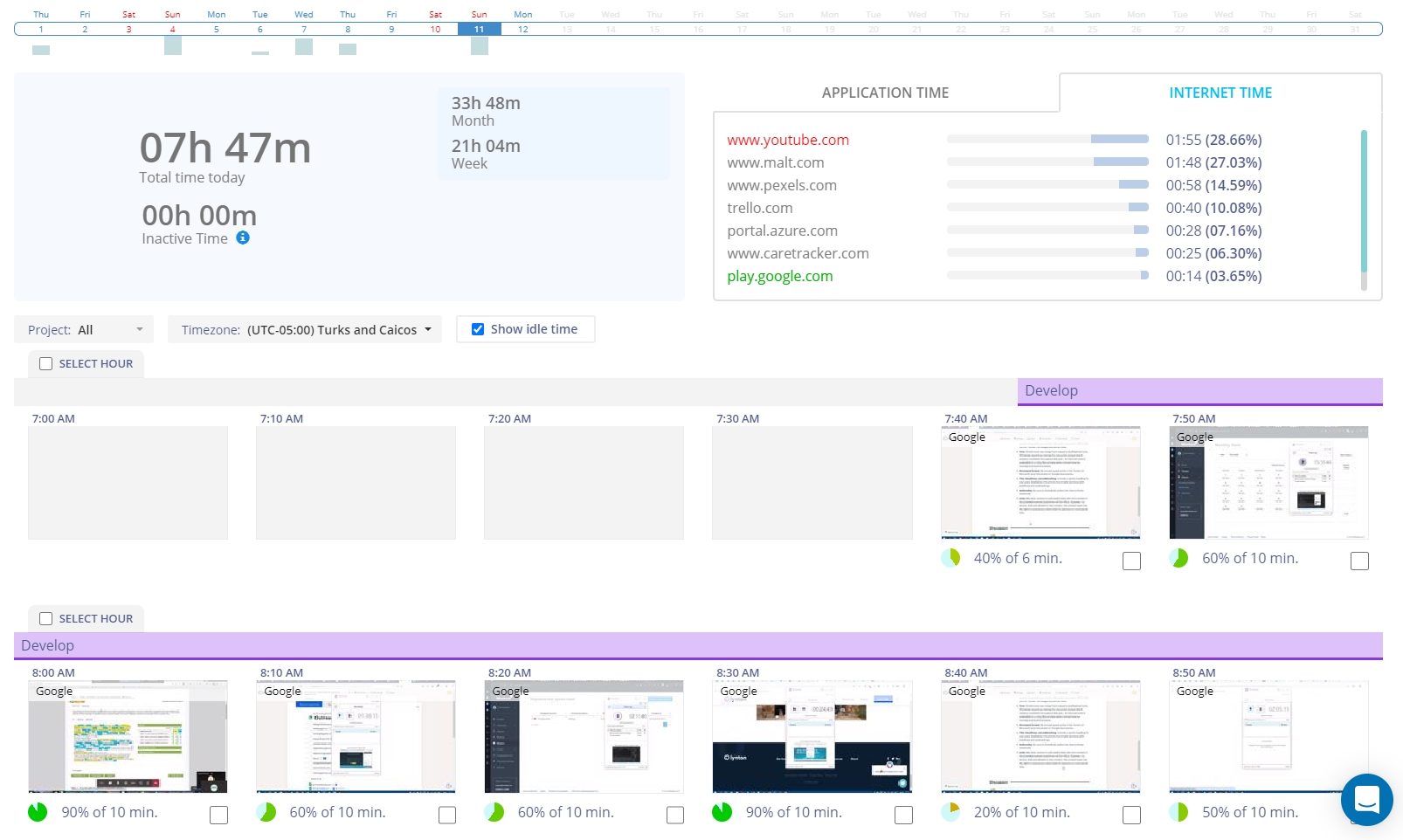Select Monday 12 in the date timeline

coord(522,29)
